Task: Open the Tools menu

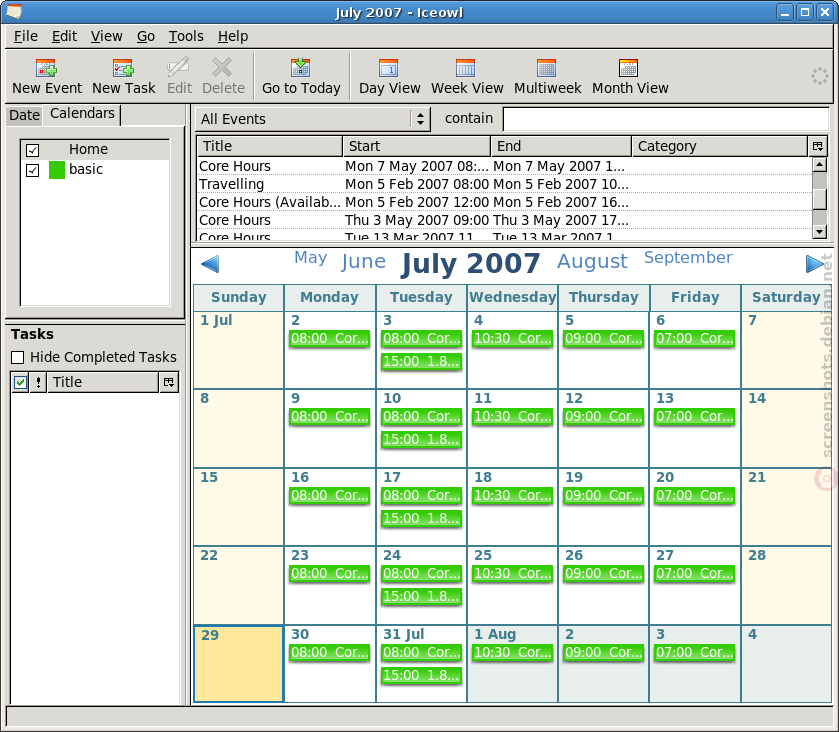Action: click(x=186, y=36)
